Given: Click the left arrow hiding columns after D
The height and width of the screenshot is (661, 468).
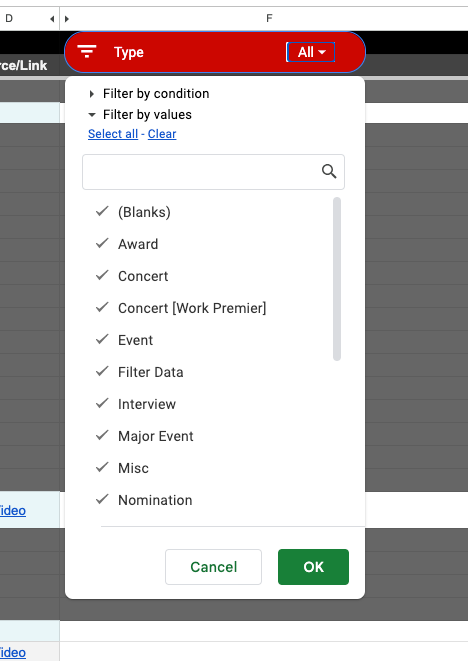Looking at the screenshot, I should click(x=52, y=19).
